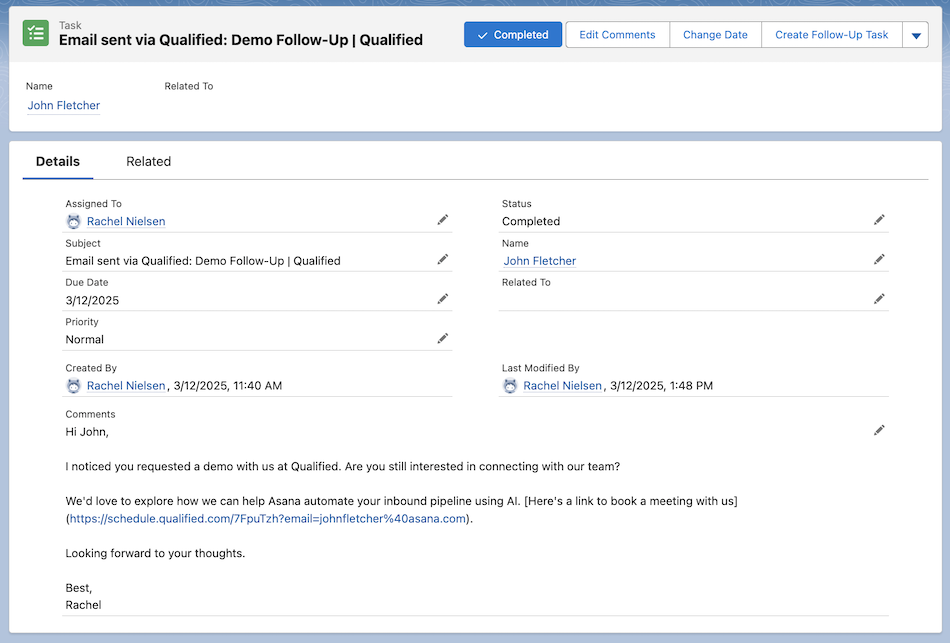Click the 'Rachel' signature line
This screenshot has width=950, height=643.
pos(84,605)
